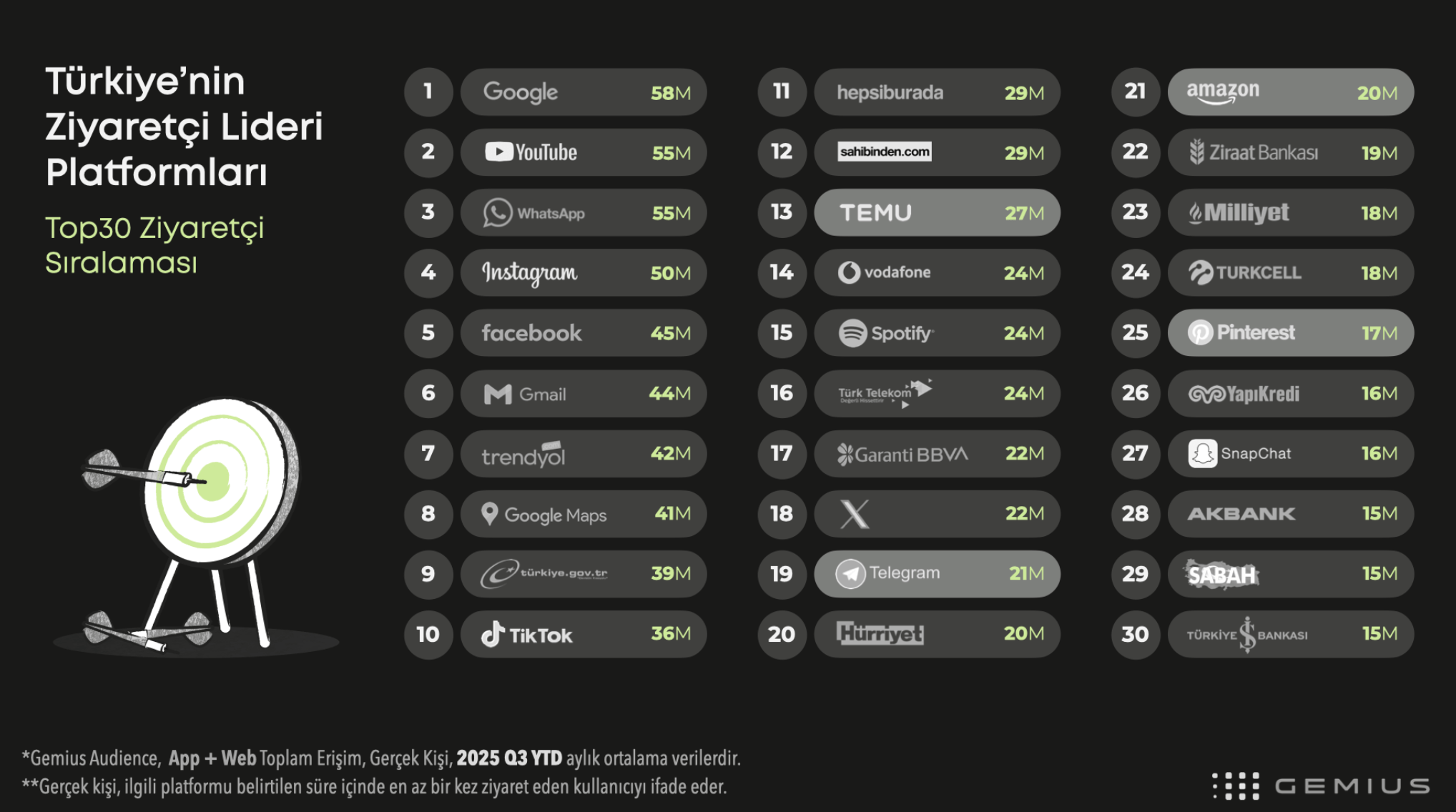1456x812 pixels.
Task: Click the rank 30 number badge
Action: click(1135, 634)
